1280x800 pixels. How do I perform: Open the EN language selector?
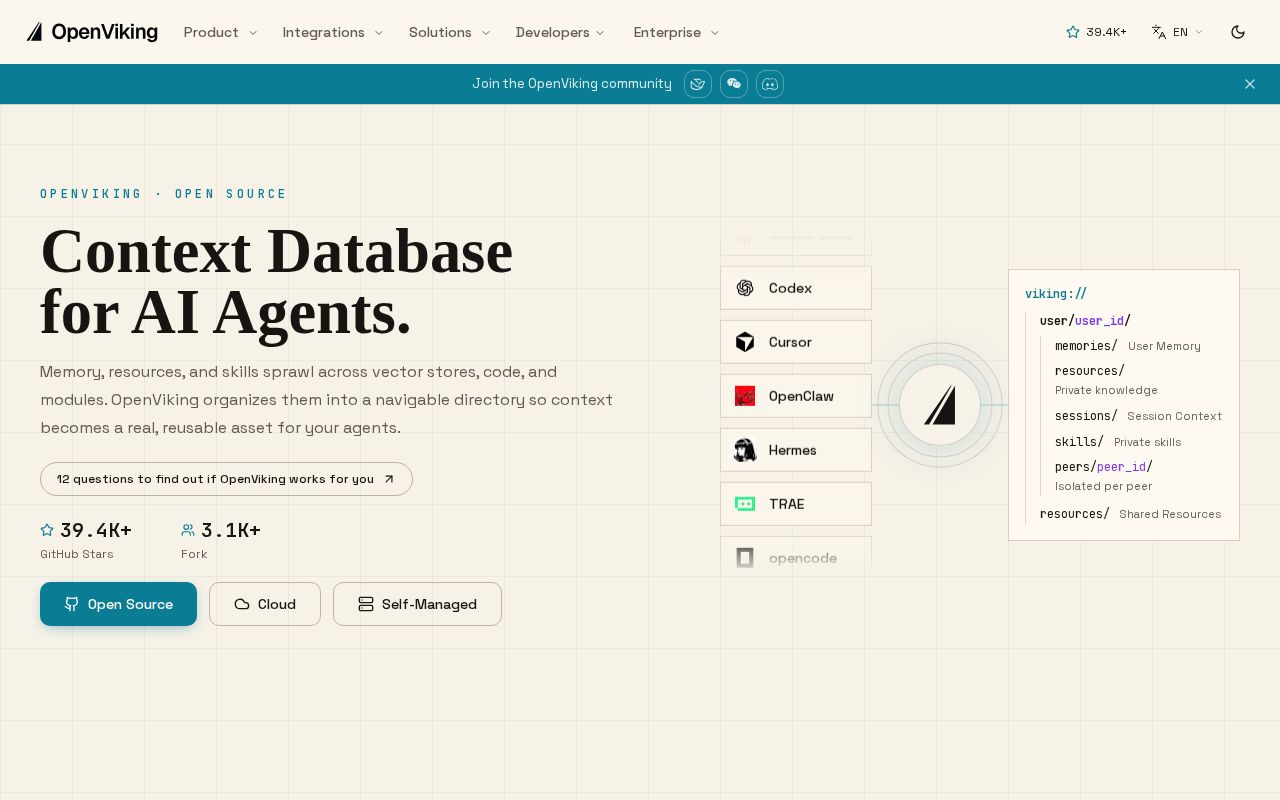click(1177, 32)
